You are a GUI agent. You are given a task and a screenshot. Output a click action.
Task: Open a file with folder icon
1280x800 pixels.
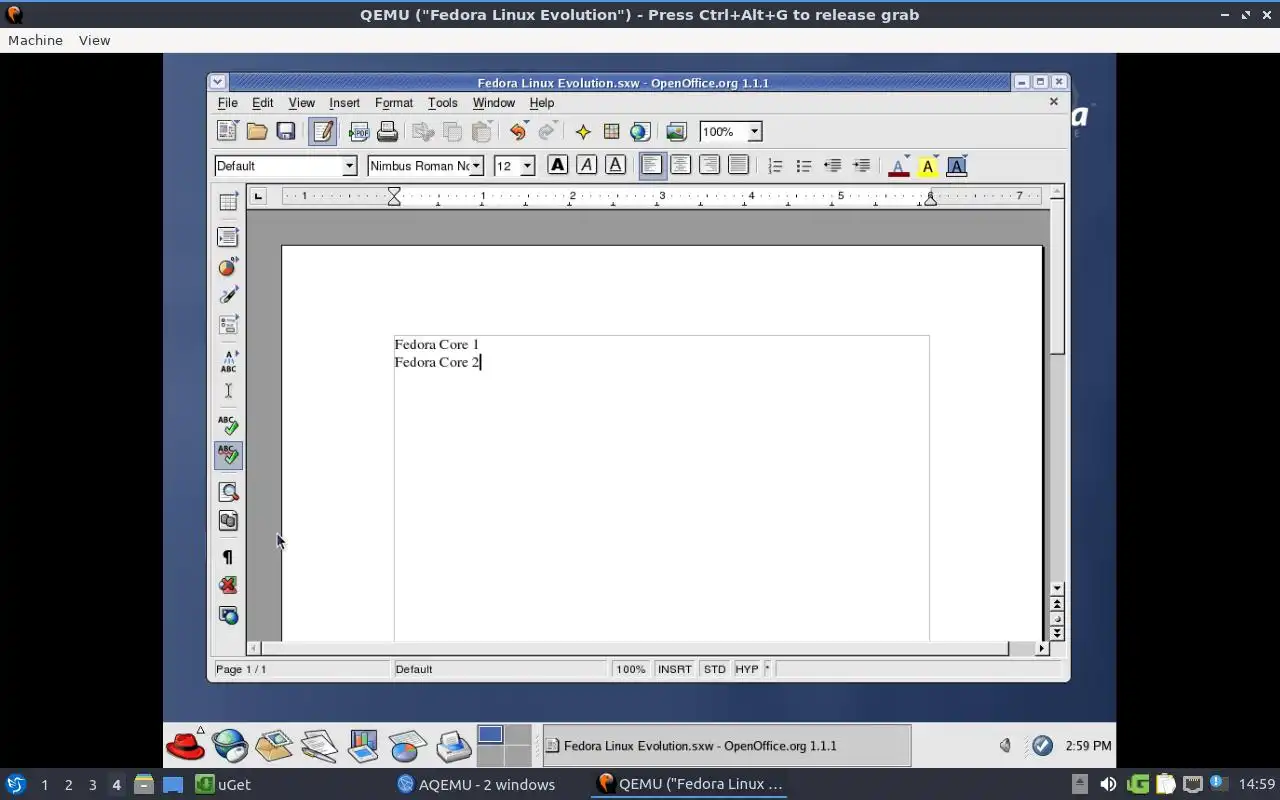[x=257, y=131]
